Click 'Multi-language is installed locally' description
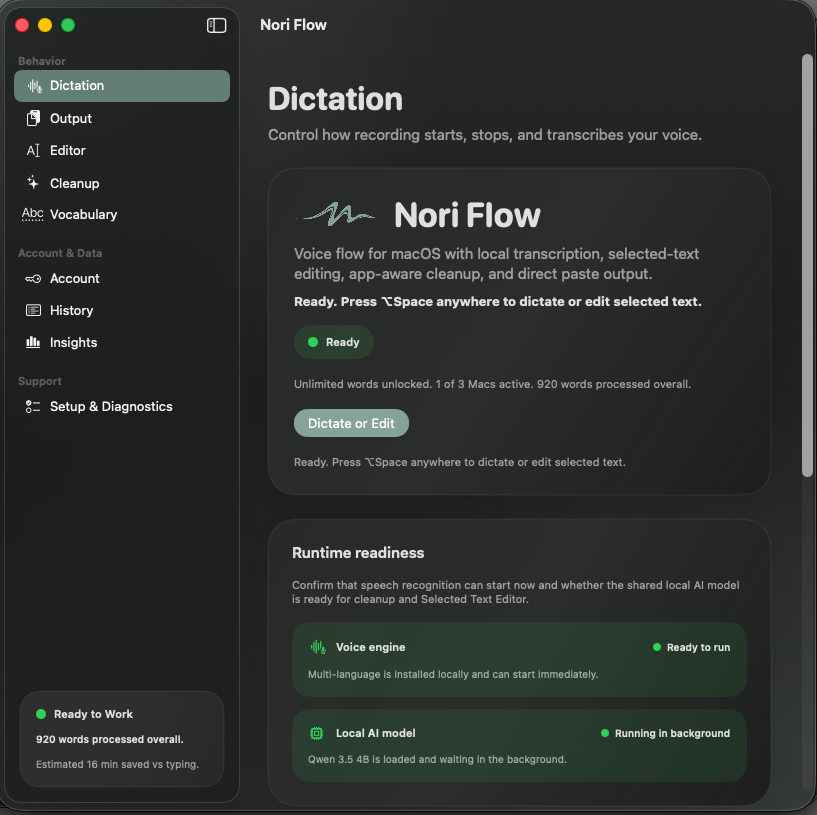This screenshot has height=815, width=817. [x=453, y=674]
